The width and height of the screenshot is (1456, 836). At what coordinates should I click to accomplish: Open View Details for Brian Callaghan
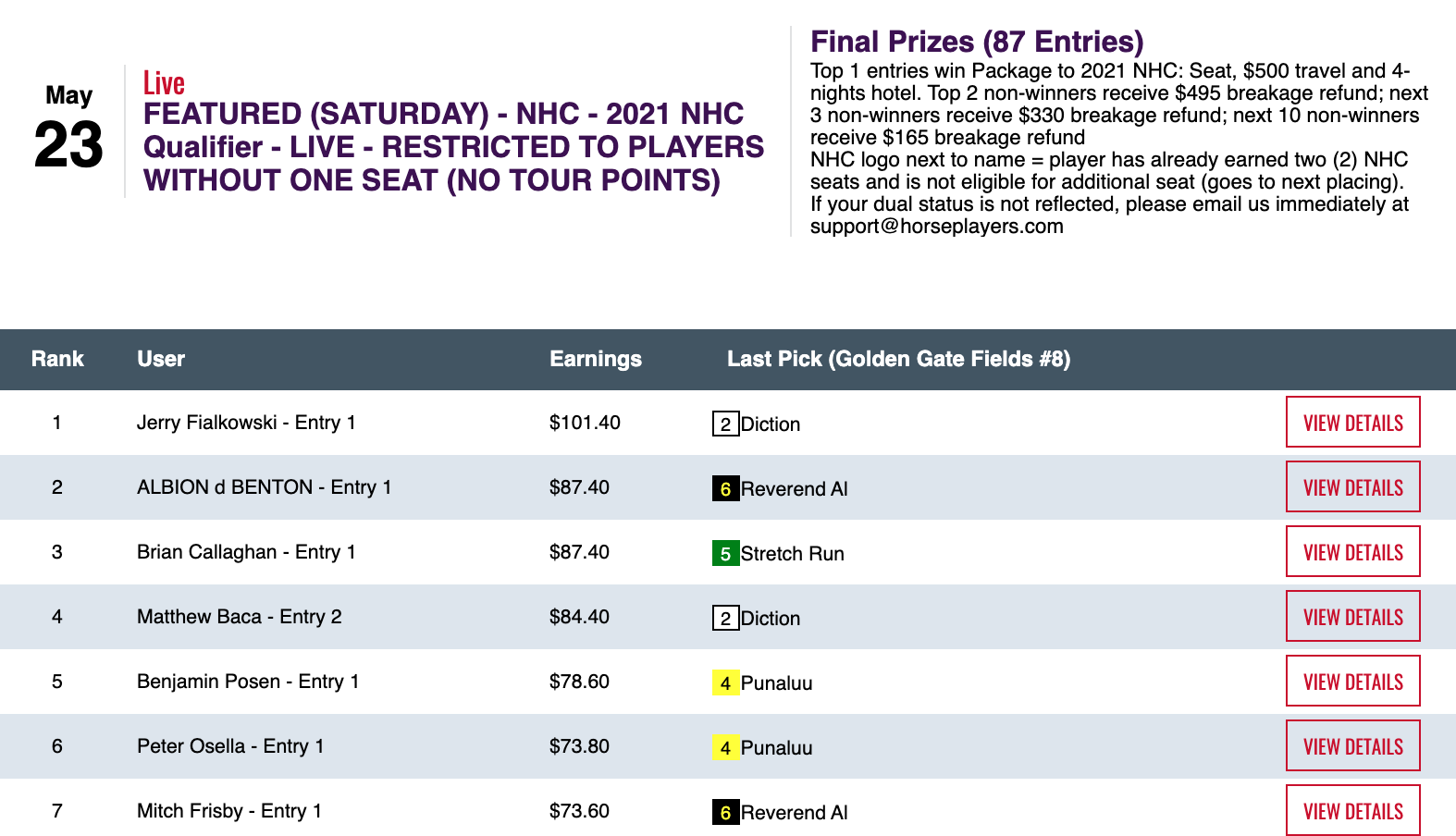(x=1352, y=552)
